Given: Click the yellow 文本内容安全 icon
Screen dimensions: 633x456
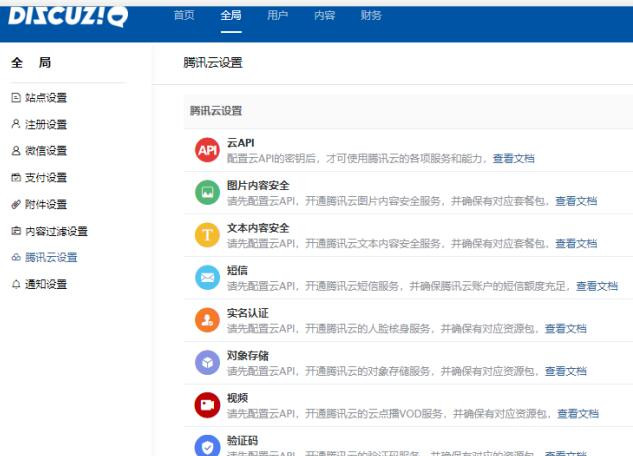Looking at the screenshot, I should point(207,235).
